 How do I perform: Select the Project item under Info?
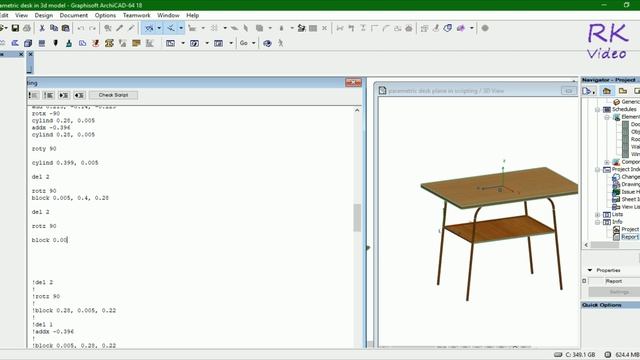[630, 229]
